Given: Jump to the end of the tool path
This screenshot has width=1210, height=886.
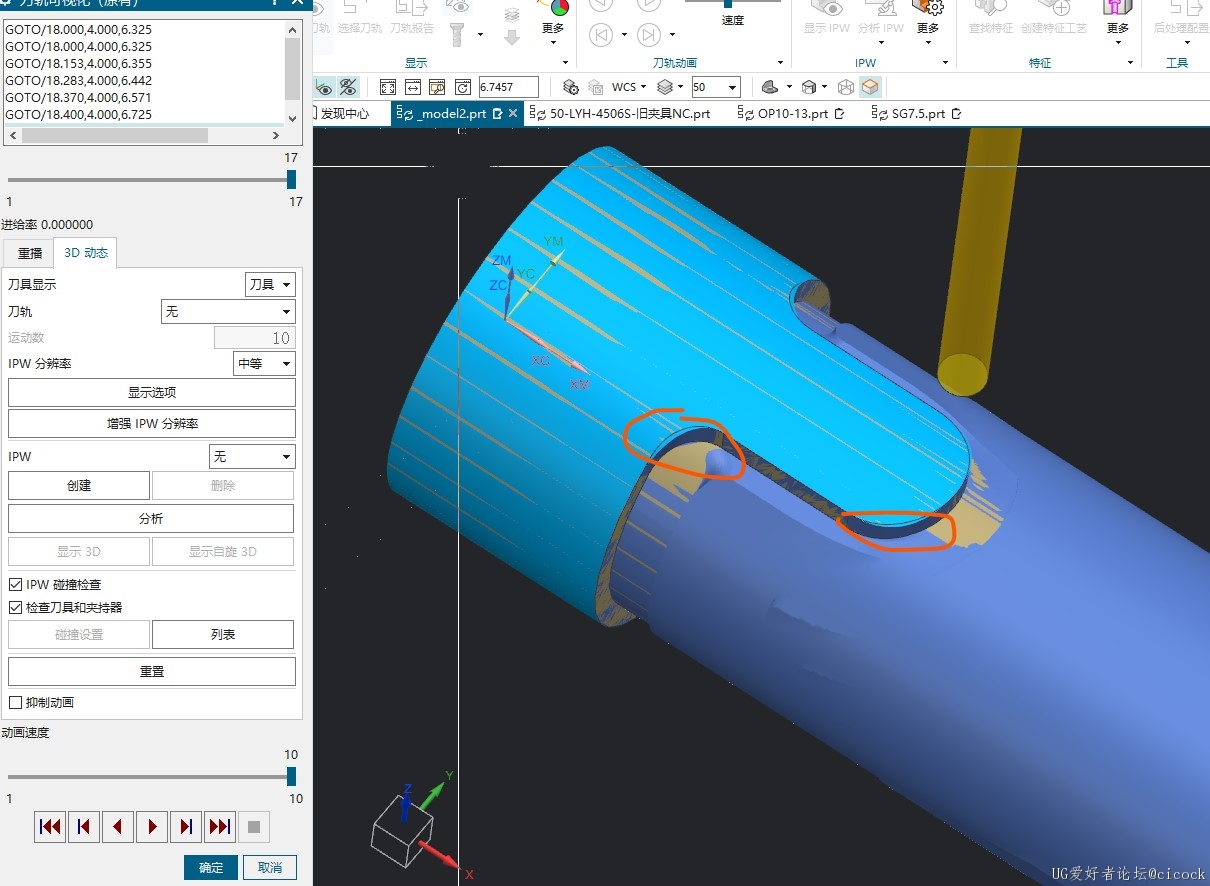Looking at the screenshot, I should point(220,827).
